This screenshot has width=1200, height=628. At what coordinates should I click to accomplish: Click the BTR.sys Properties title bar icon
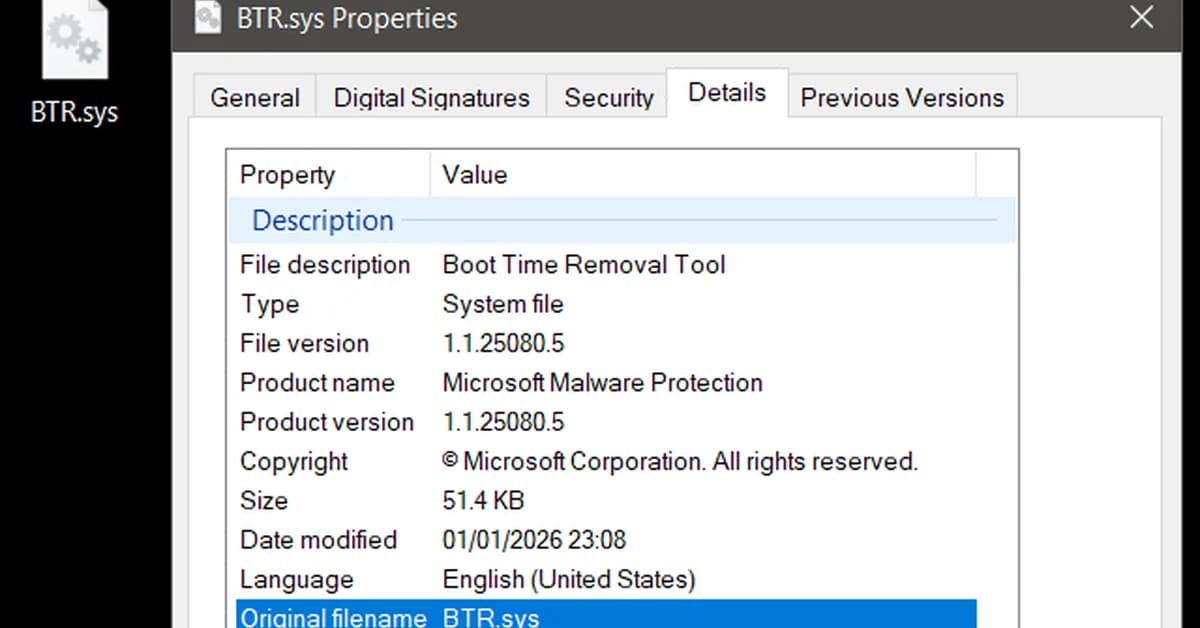pyautogui.click(x=208, y=17)
